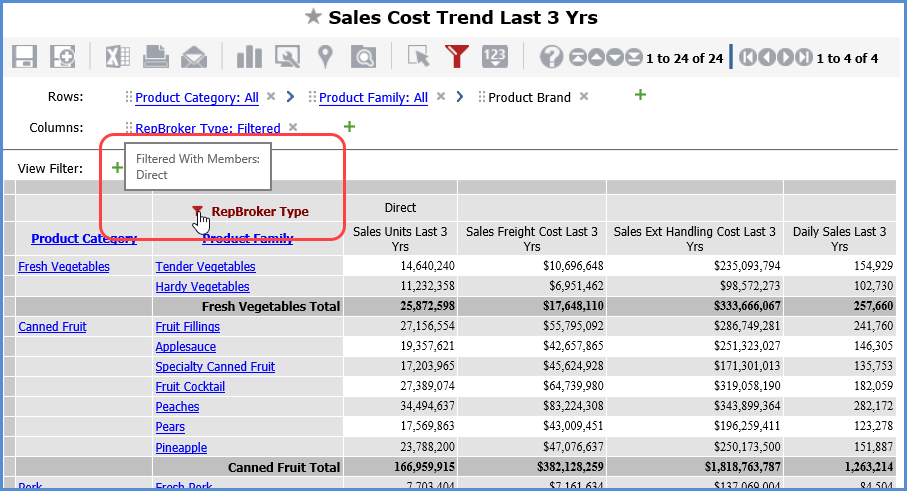
Task: Add a new dimension to Rows
Action: [x=640, y=95]
